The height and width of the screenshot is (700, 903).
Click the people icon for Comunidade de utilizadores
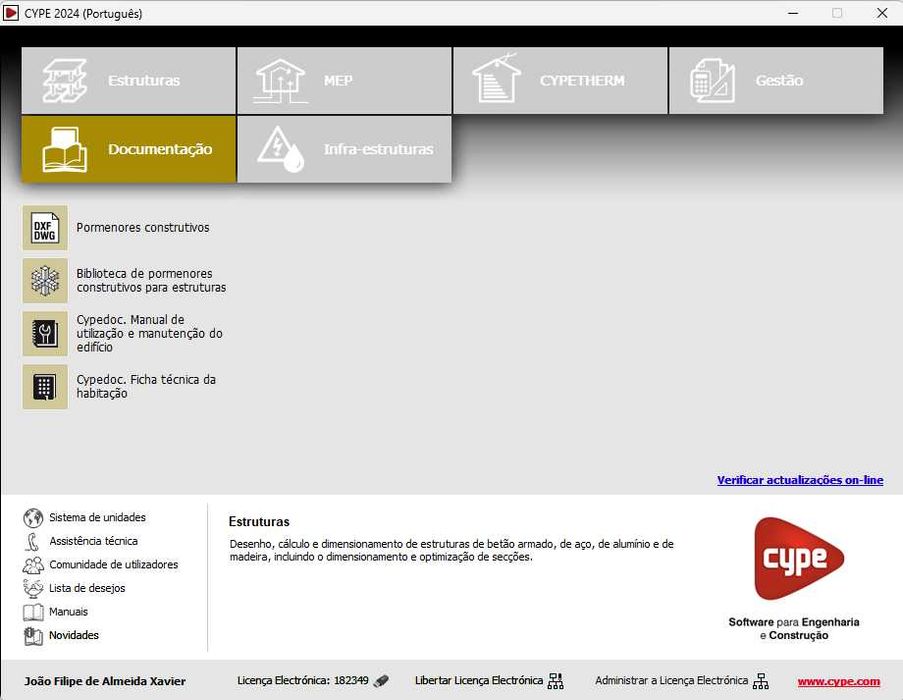point(33,565)
